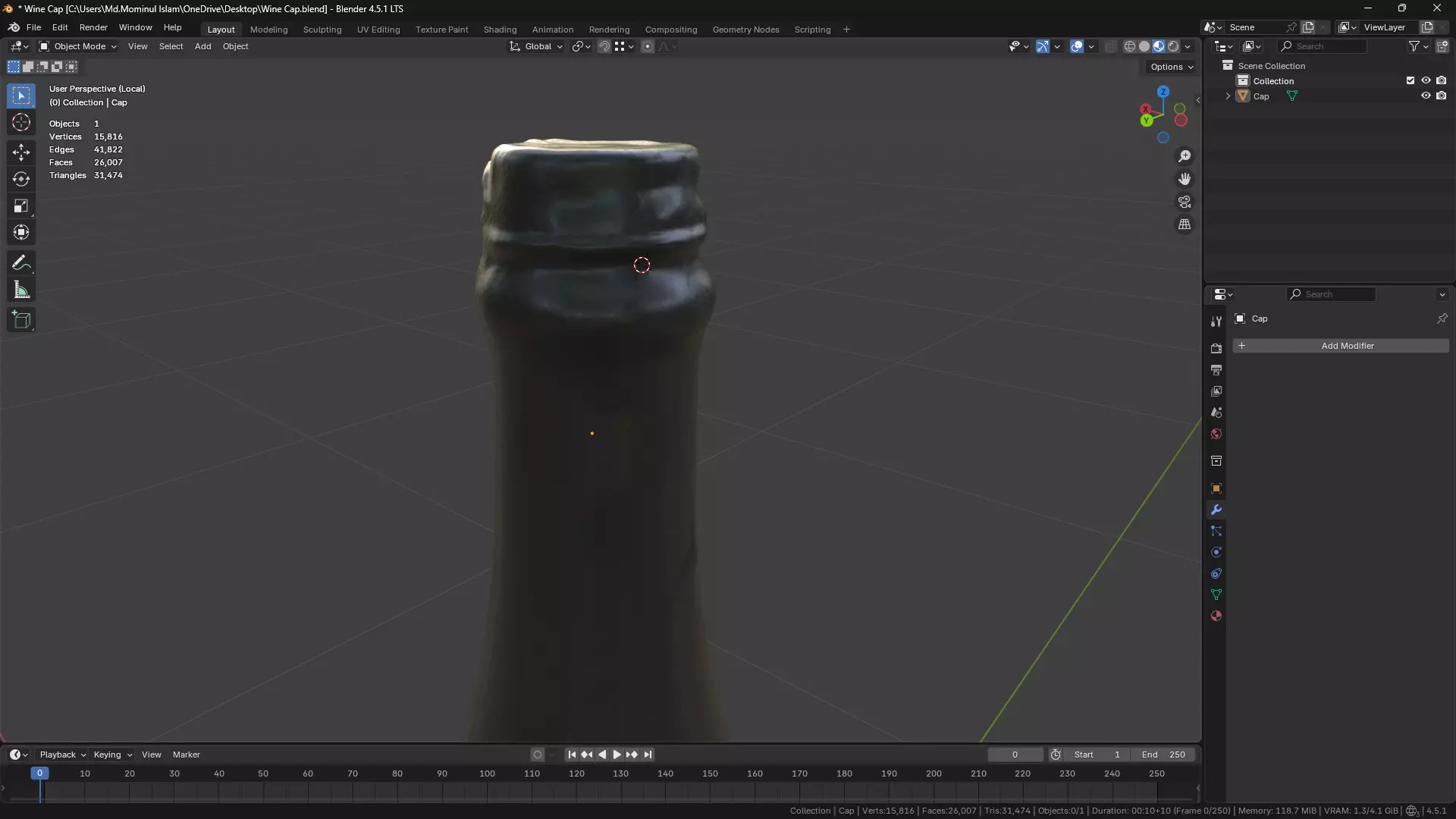Open the Output properties tab
This screenshot has width=1456, height=819.
[1216, 370]
